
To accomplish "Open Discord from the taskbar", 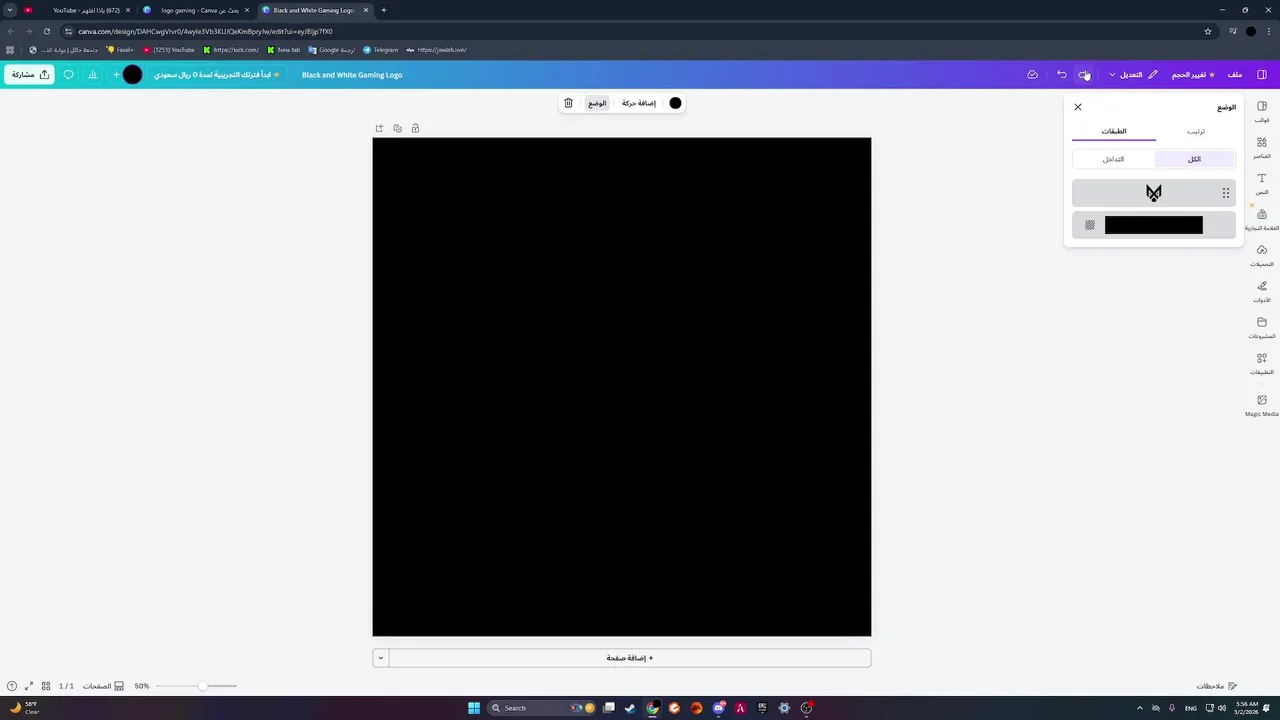I will (718, 708).
